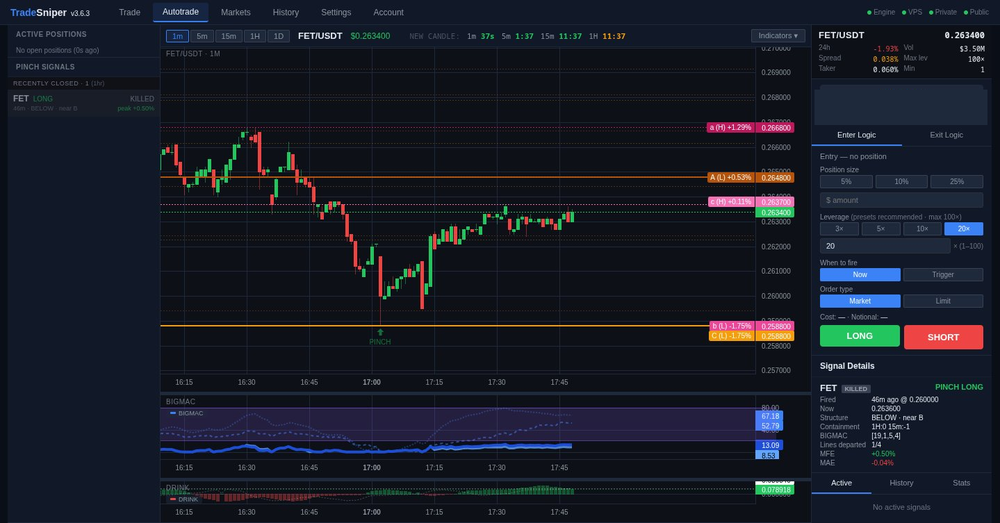Set when to fire to Trigger

point(943,275)
